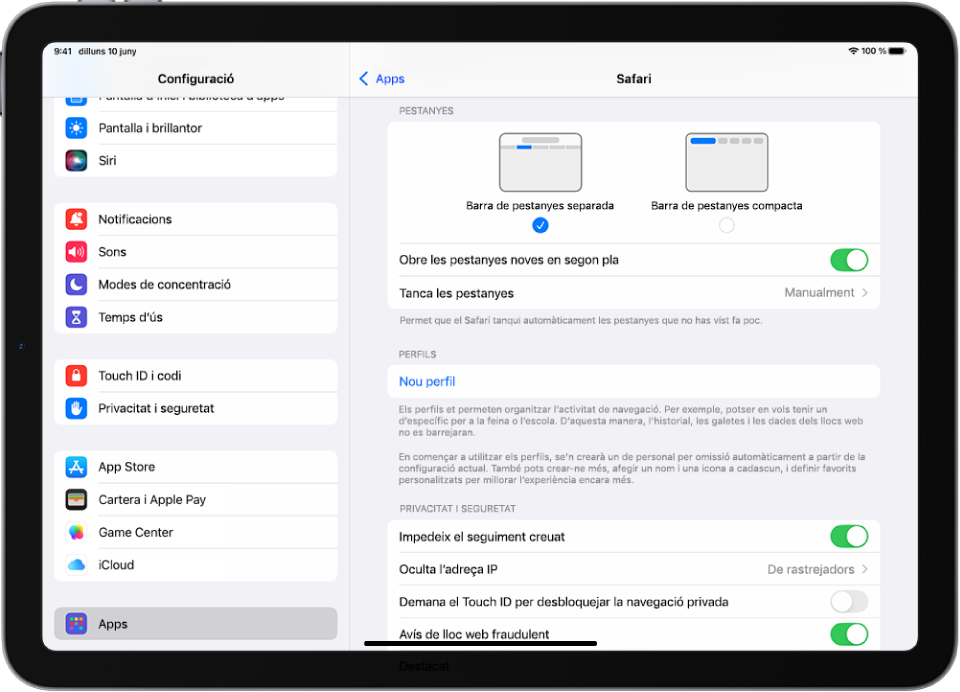Open Game Center settings
The width and height of the screenshot is (960, 692).
196,532
